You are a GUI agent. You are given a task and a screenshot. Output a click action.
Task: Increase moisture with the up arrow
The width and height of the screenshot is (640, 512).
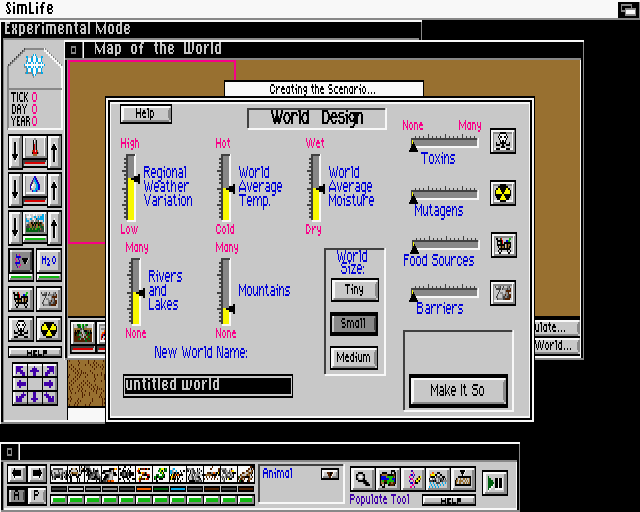coord(54,189)
